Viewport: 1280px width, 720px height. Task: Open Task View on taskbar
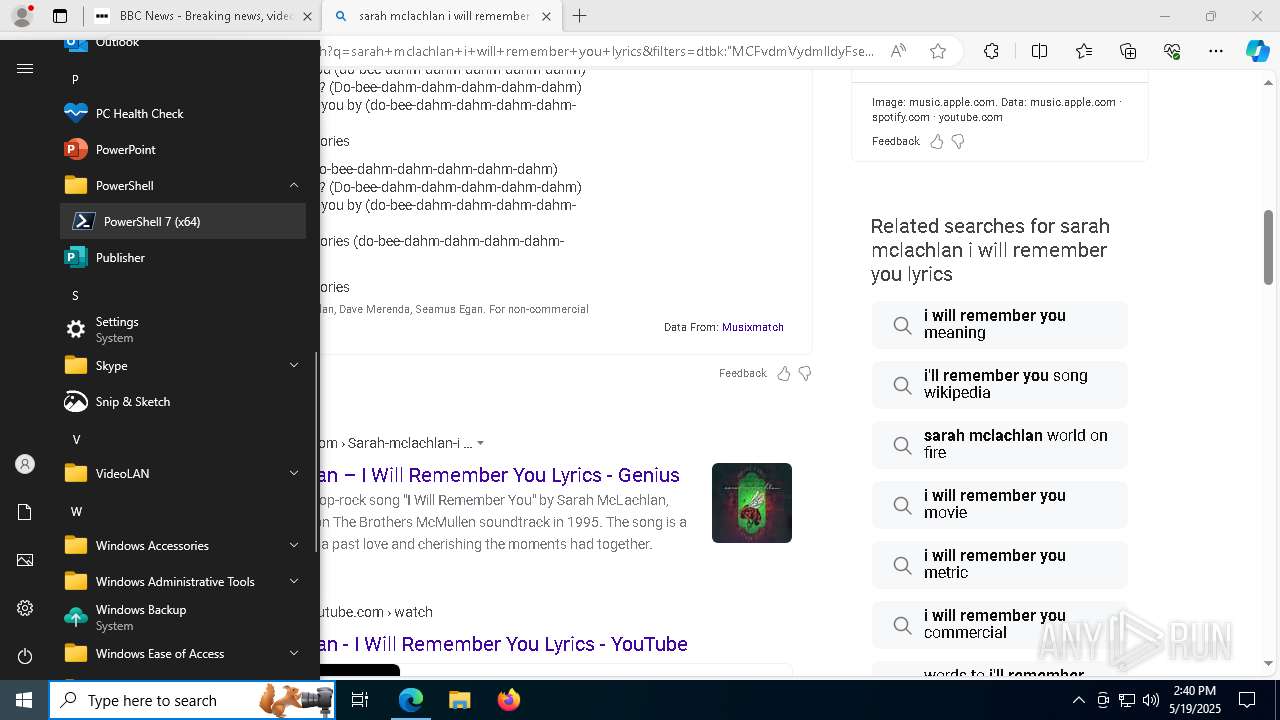361,700
